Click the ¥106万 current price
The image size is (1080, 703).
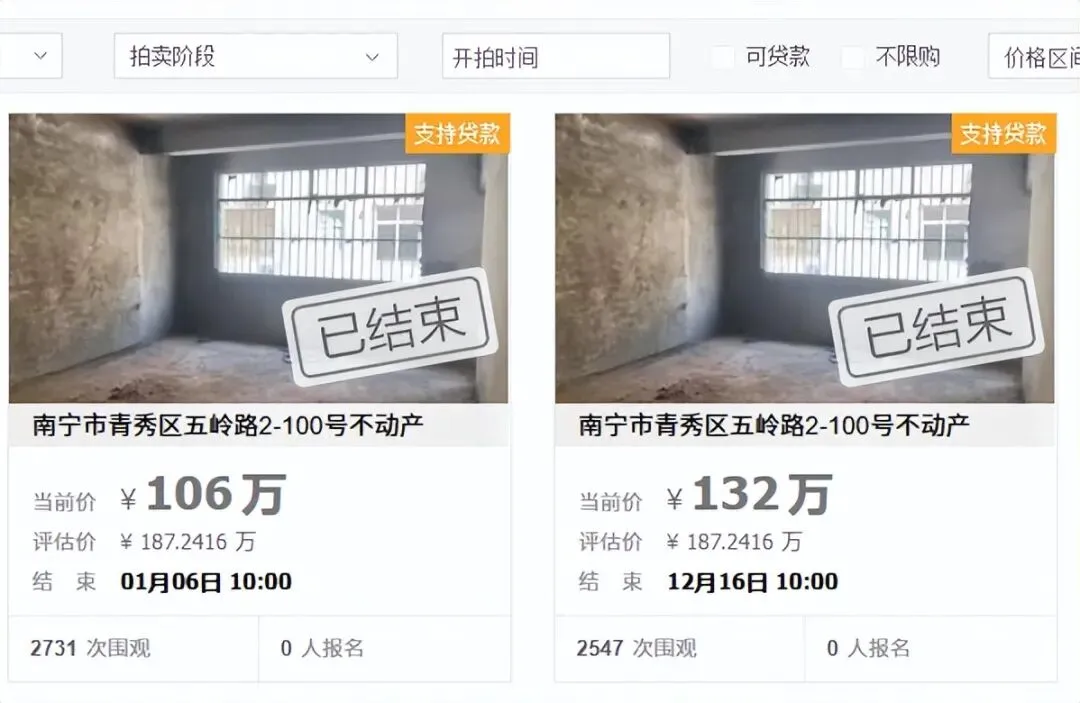(202, 494)
